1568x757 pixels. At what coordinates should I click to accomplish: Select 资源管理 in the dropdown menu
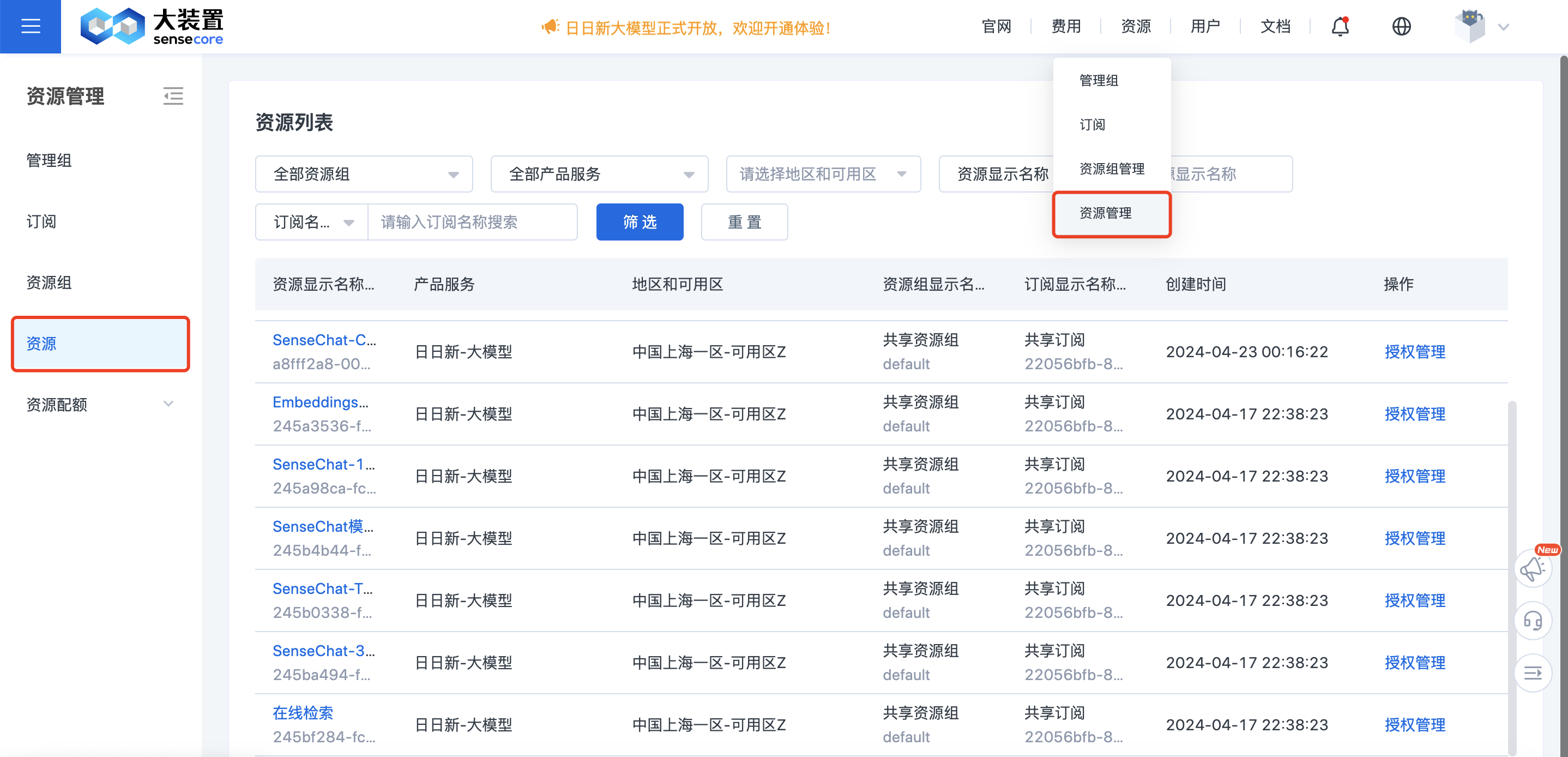(1112, 213)
